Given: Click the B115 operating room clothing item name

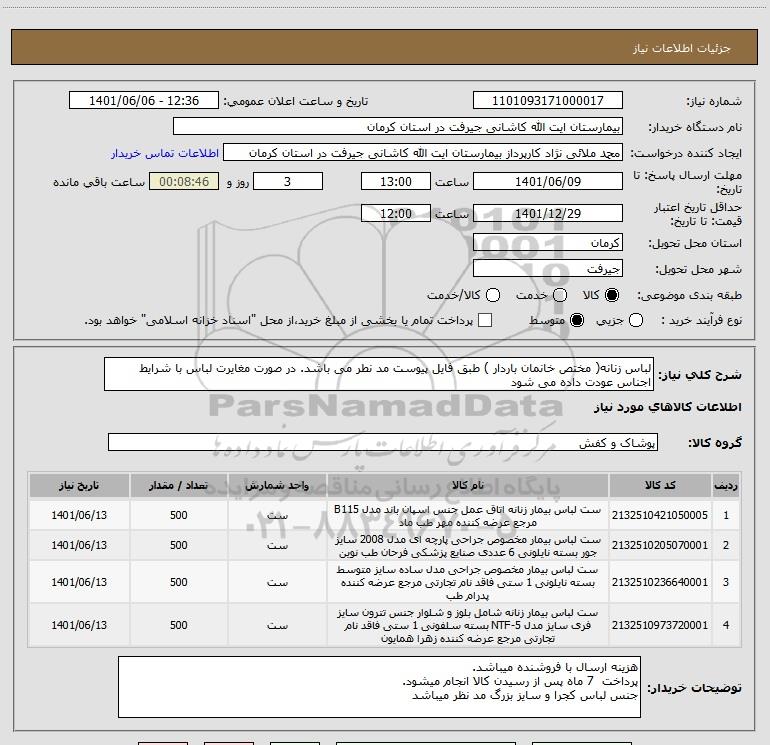Looking at the screenshot, I should click(x=468, y=516).
